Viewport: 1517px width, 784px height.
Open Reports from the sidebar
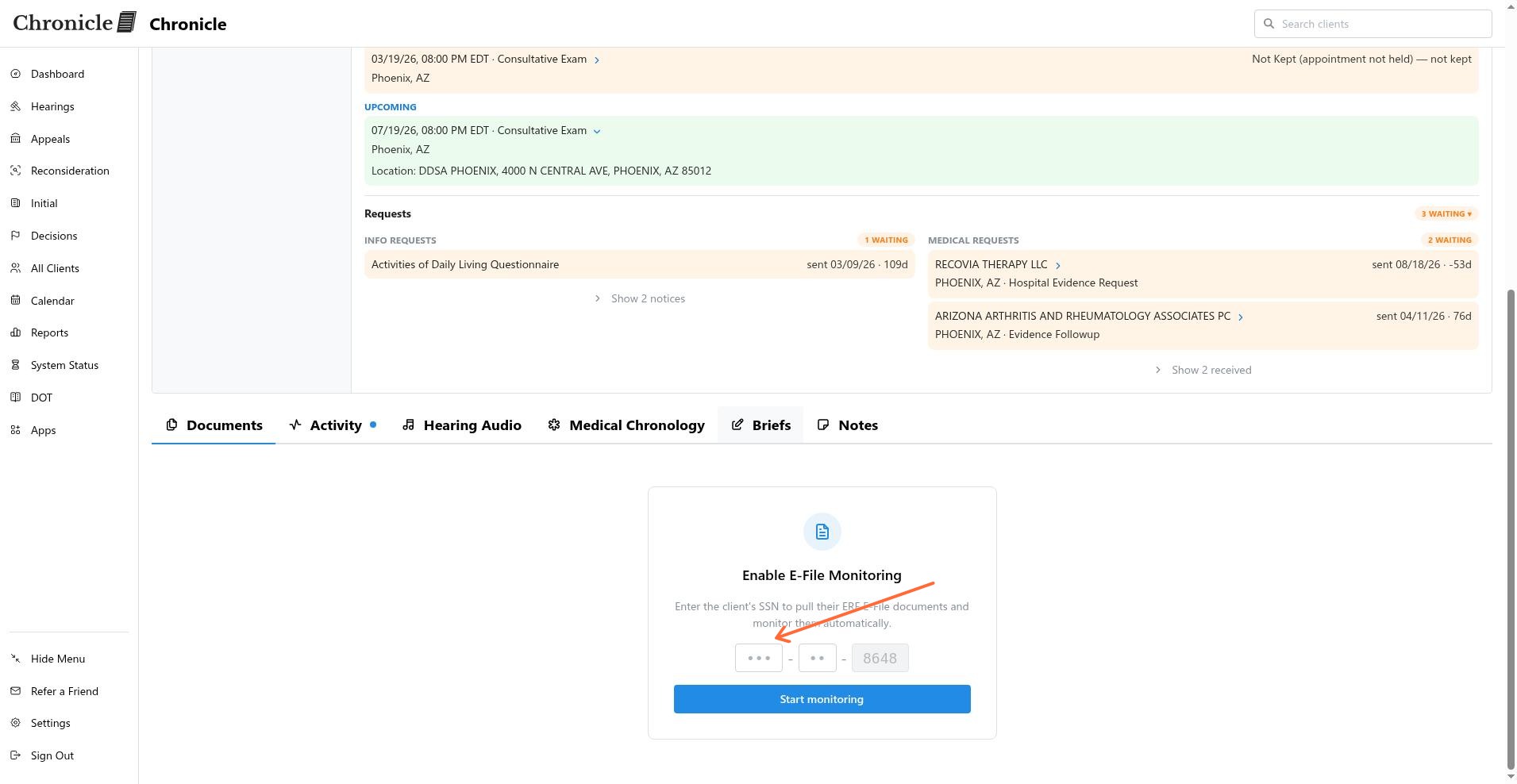49,332
